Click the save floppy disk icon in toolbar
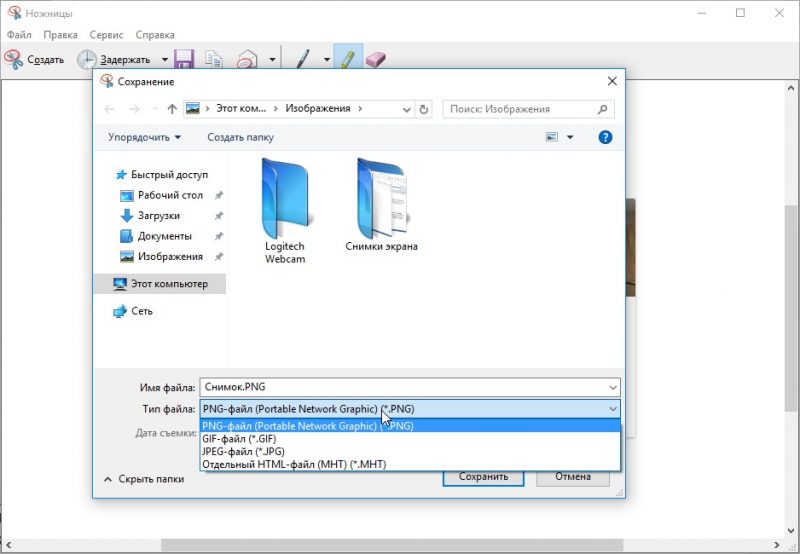Viewport: 800px width, 554px height. [x=184, y=59]
